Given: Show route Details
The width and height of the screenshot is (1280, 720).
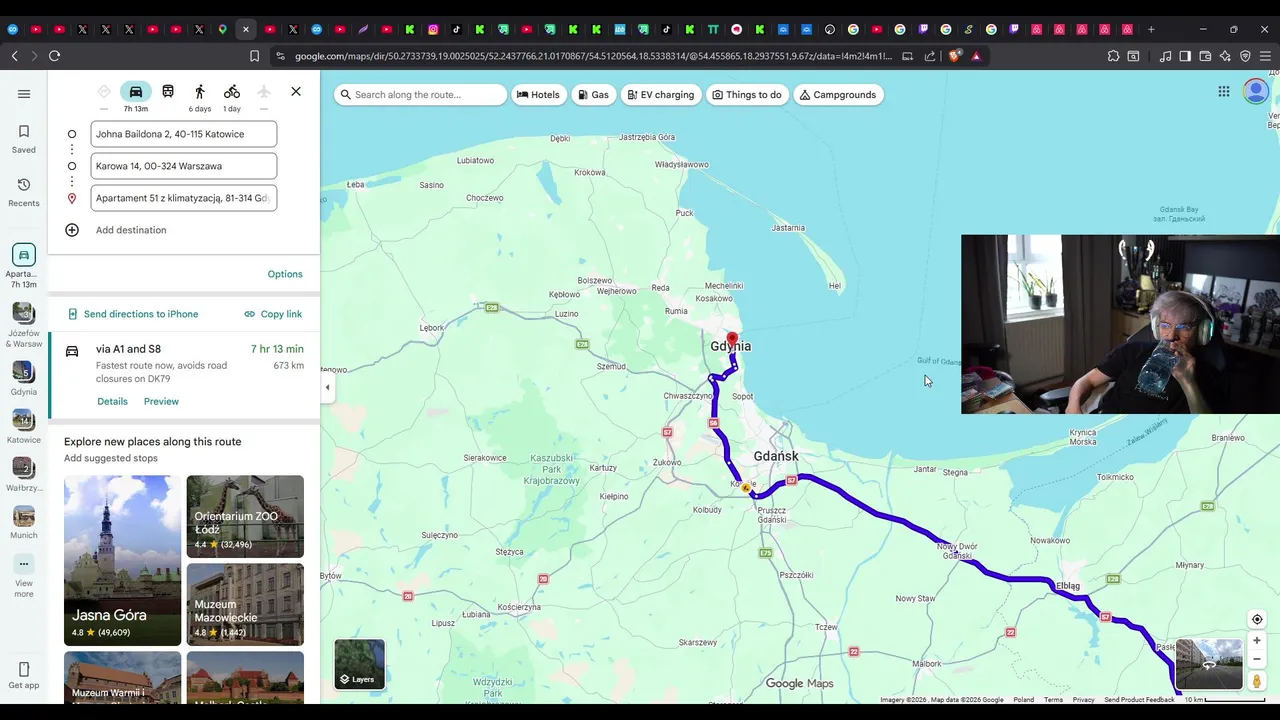Looking at the screenshot, I should (x=112, y=401).
